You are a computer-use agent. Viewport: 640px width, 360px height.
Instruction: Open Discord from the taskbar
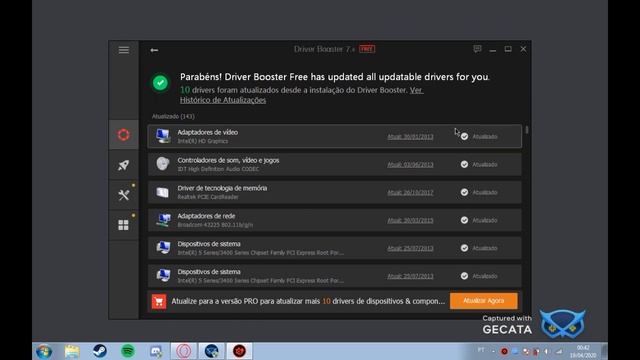(156, 351)
